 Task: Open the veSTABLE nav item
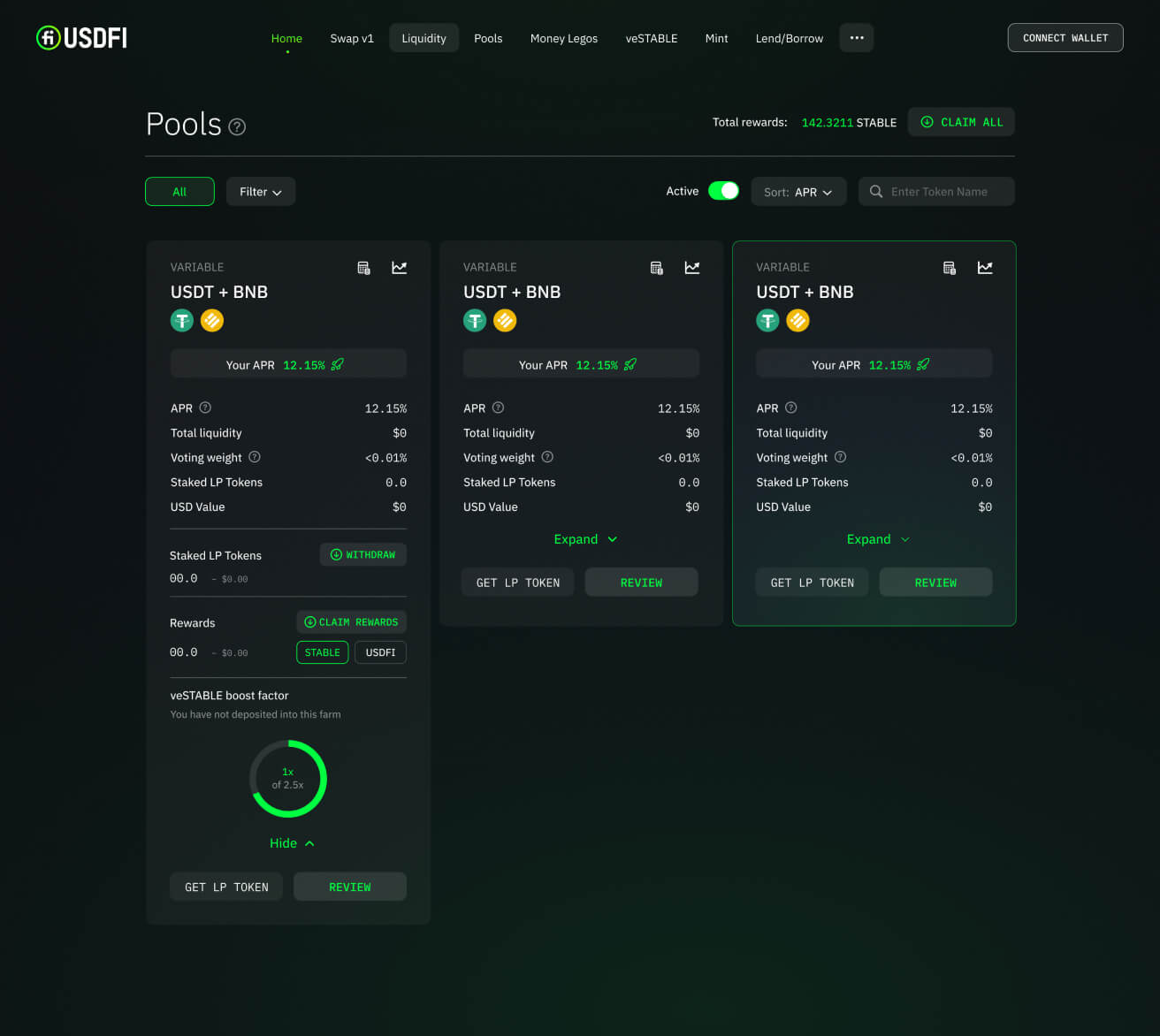pyautogui.click(x=652, y=38)
